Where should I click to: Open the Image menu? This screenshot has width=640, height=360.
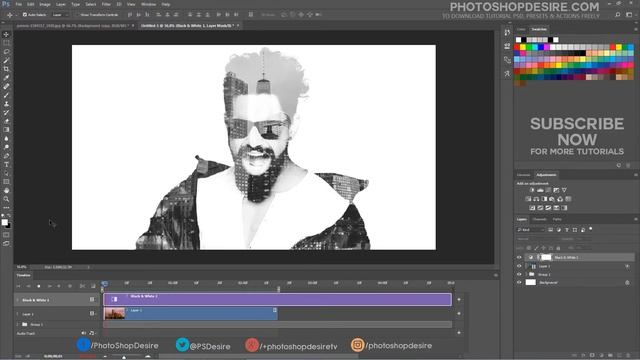(x=45, y=4)
